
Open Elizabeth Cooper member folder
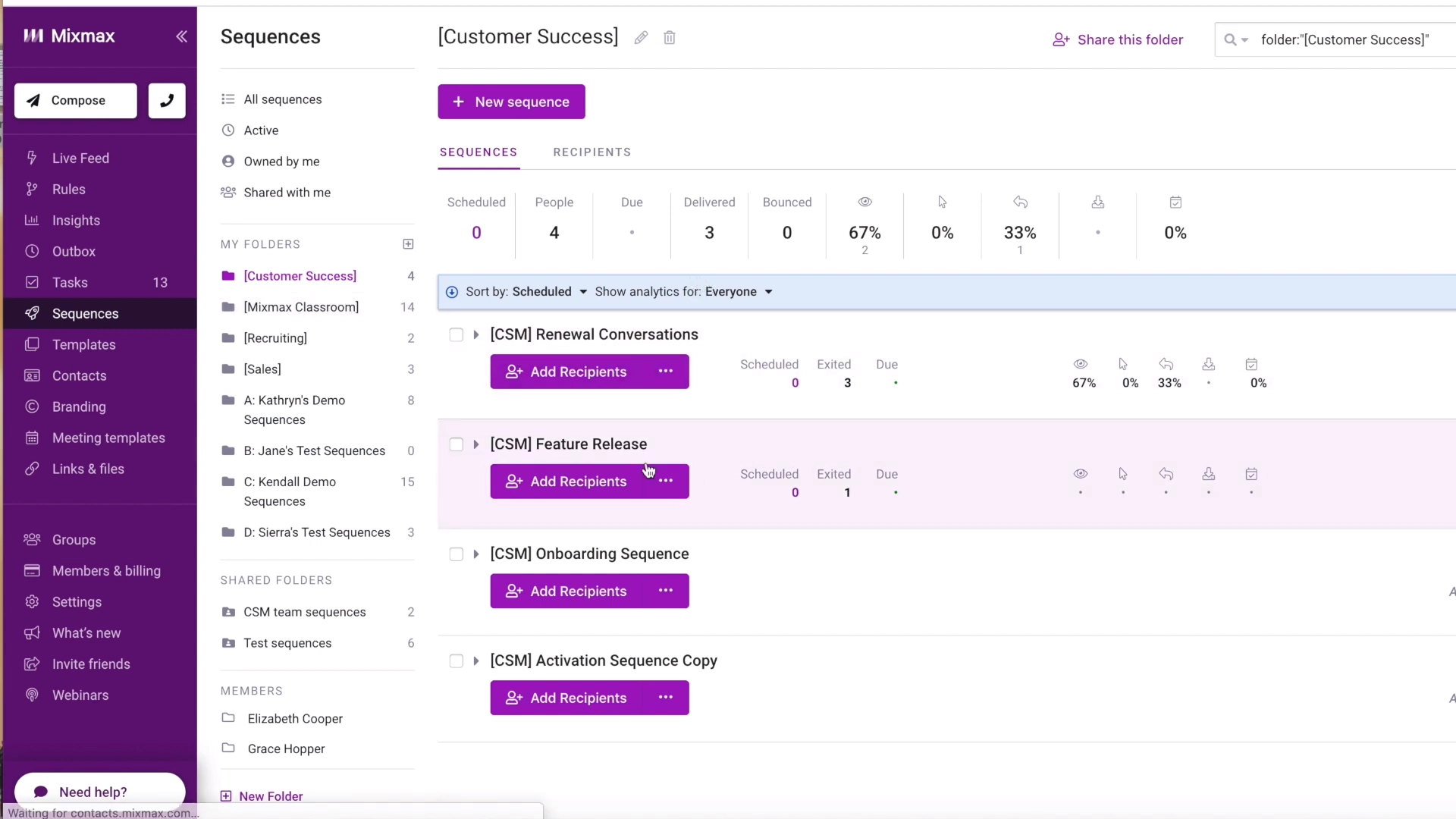pyautogui.click(x=295, y=718)
